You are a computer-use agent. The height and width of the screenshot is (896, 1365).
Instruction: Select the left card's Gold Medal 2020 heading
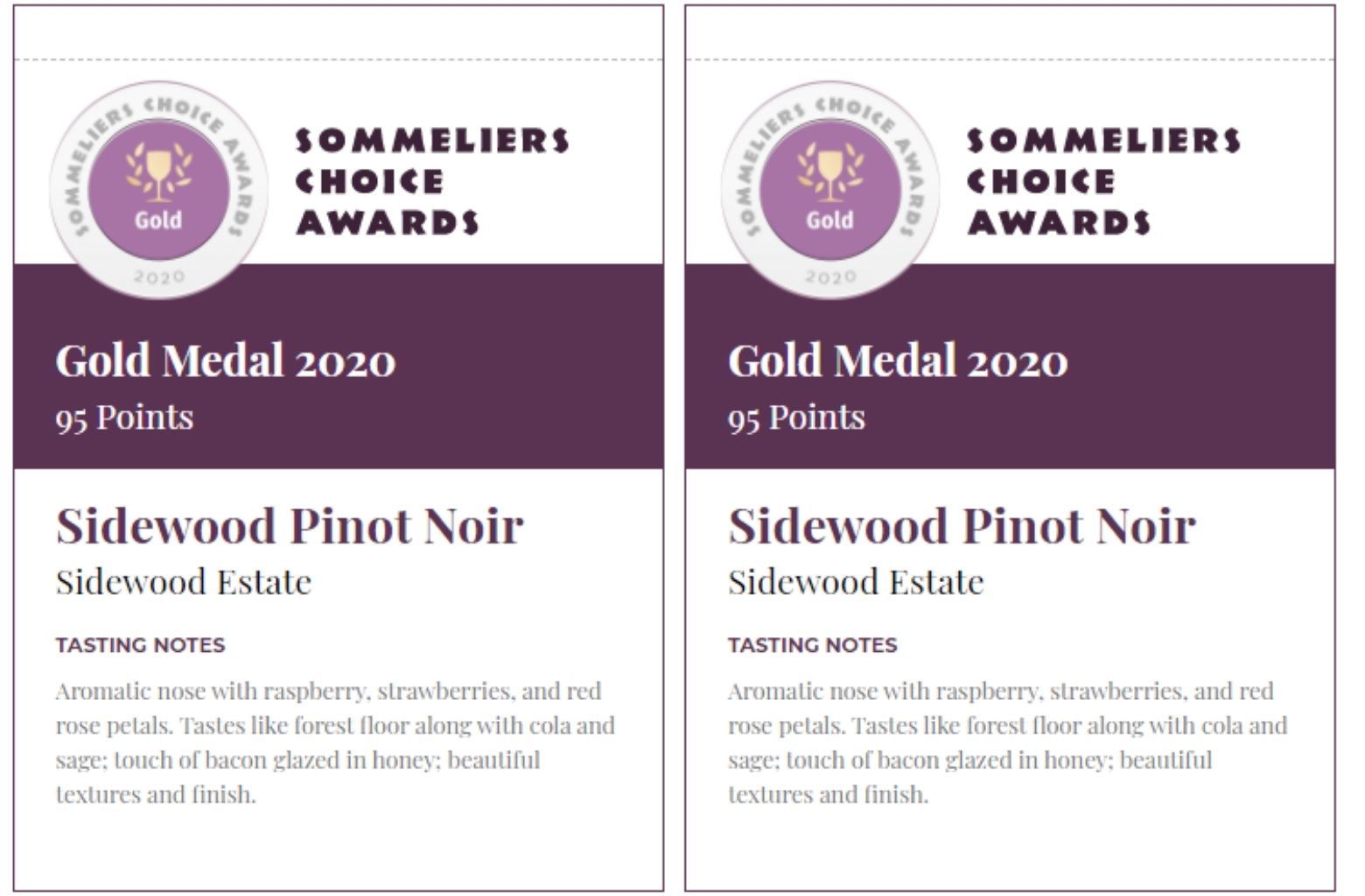[226, 360]
